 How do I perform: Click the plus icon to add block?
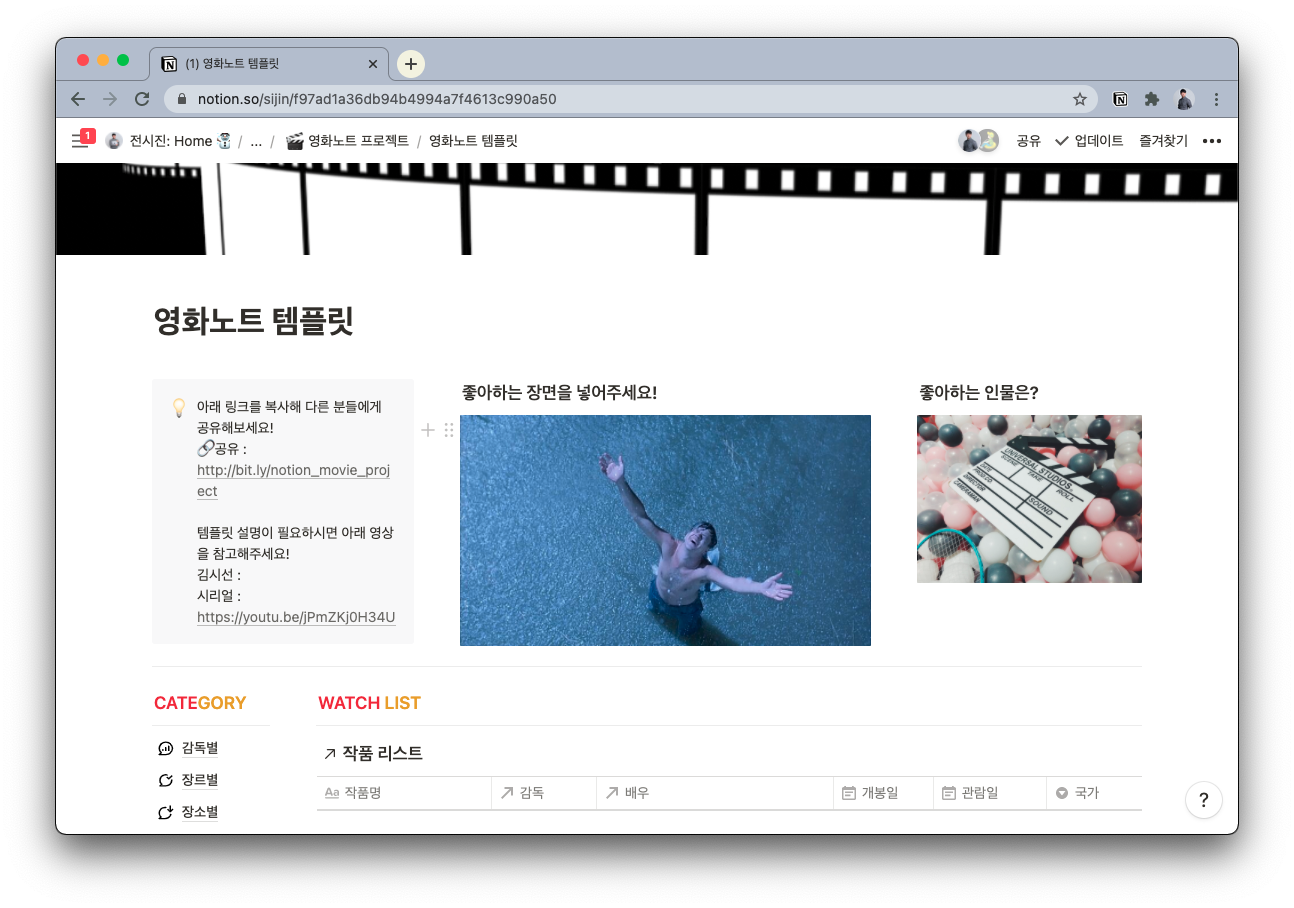pos(428,430)
